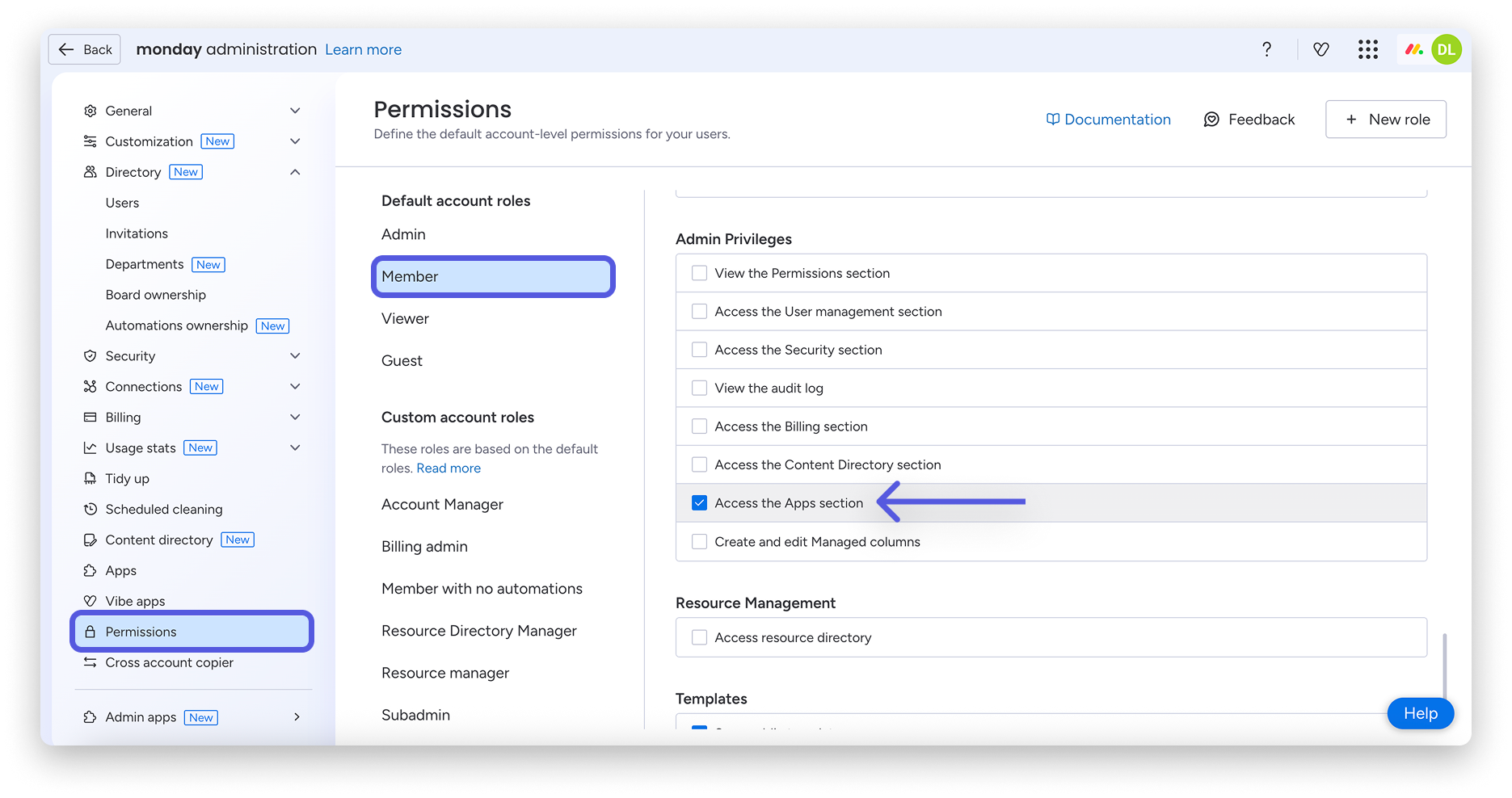Expand the Connections section chevron

point(296,387)
